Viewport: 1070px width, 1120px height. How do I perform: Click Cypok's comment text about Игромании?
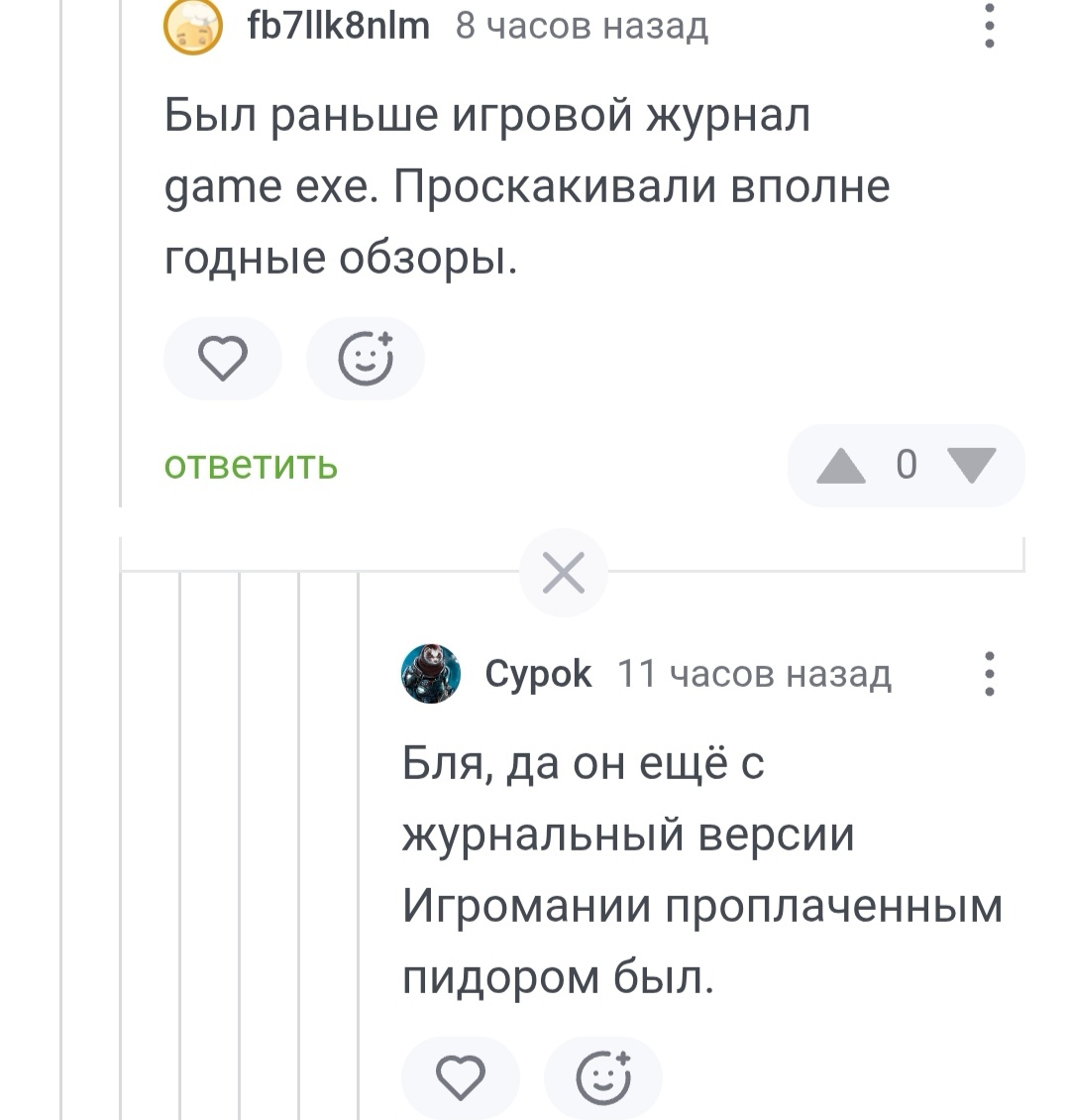(701, 870)
